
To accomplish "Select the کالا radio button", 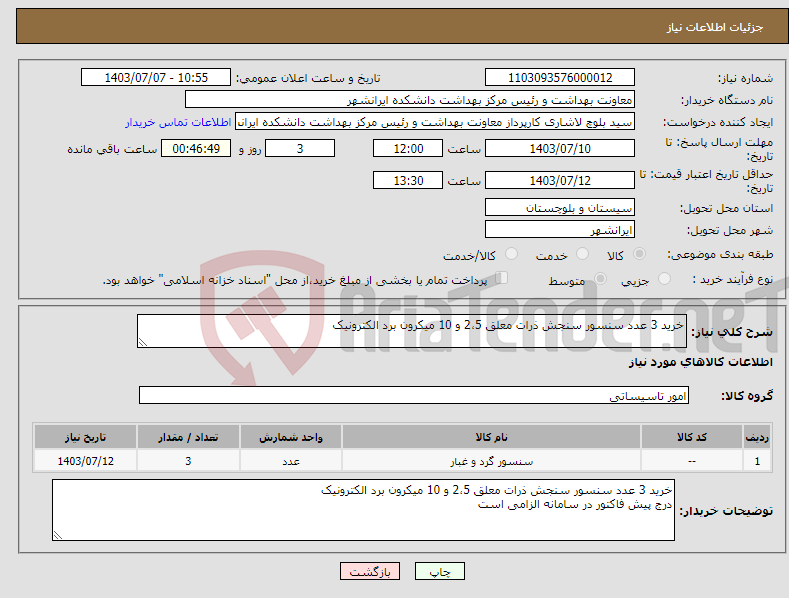I will [639, 254].
